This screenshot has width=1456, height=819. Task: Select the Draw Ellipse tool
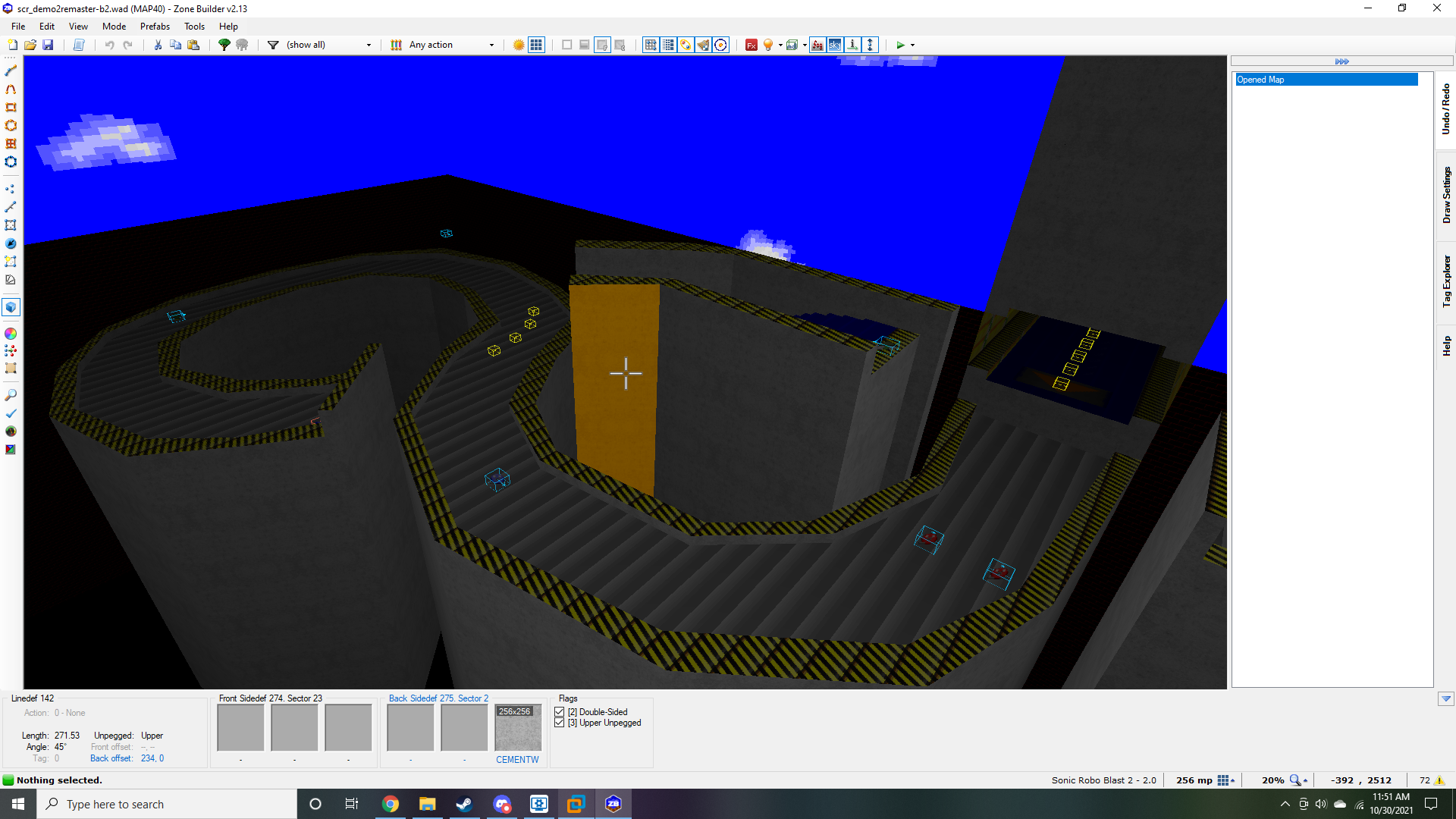click(11, 125)
